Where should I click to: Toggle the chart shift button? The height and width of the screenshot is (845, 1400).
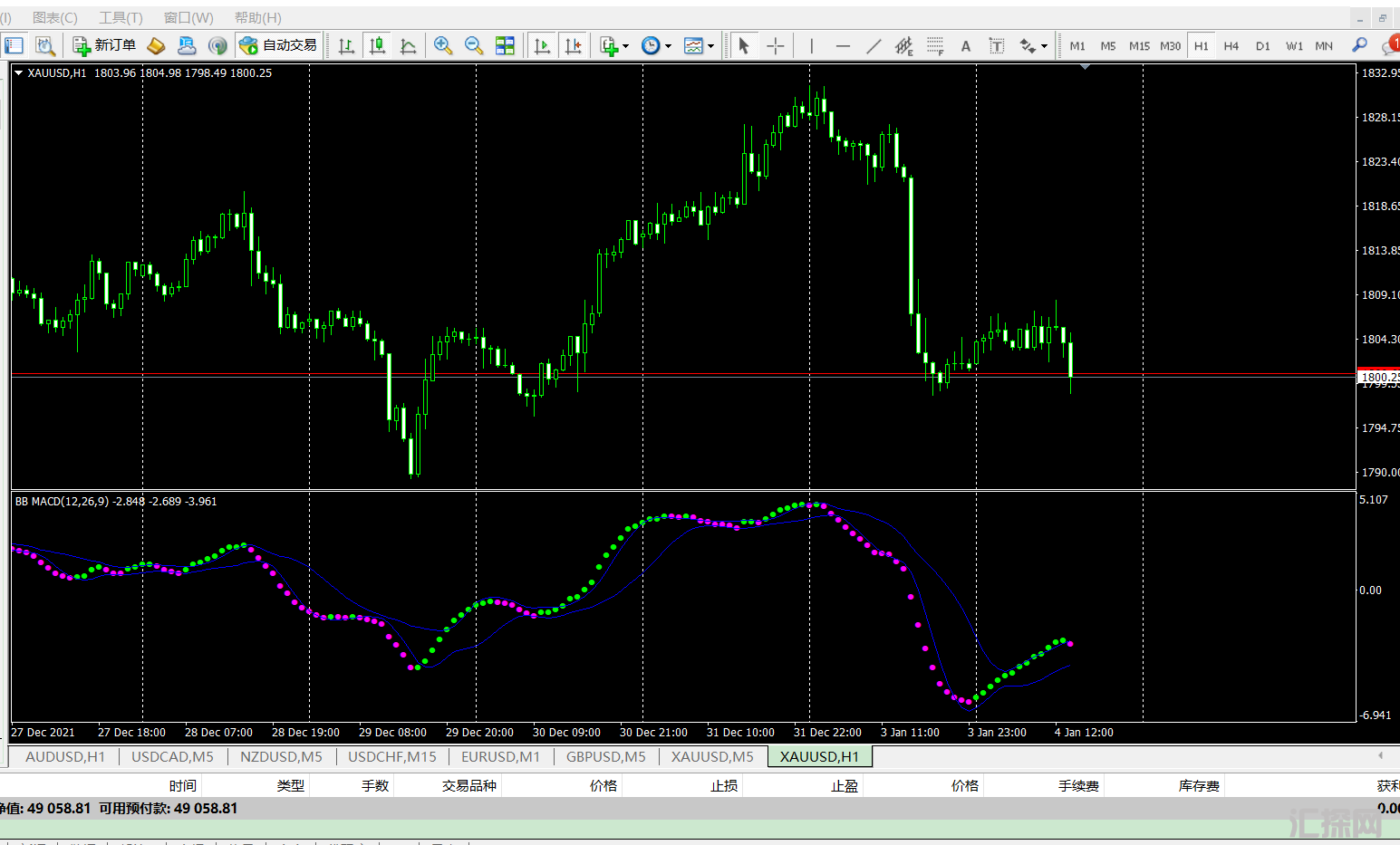573,45
